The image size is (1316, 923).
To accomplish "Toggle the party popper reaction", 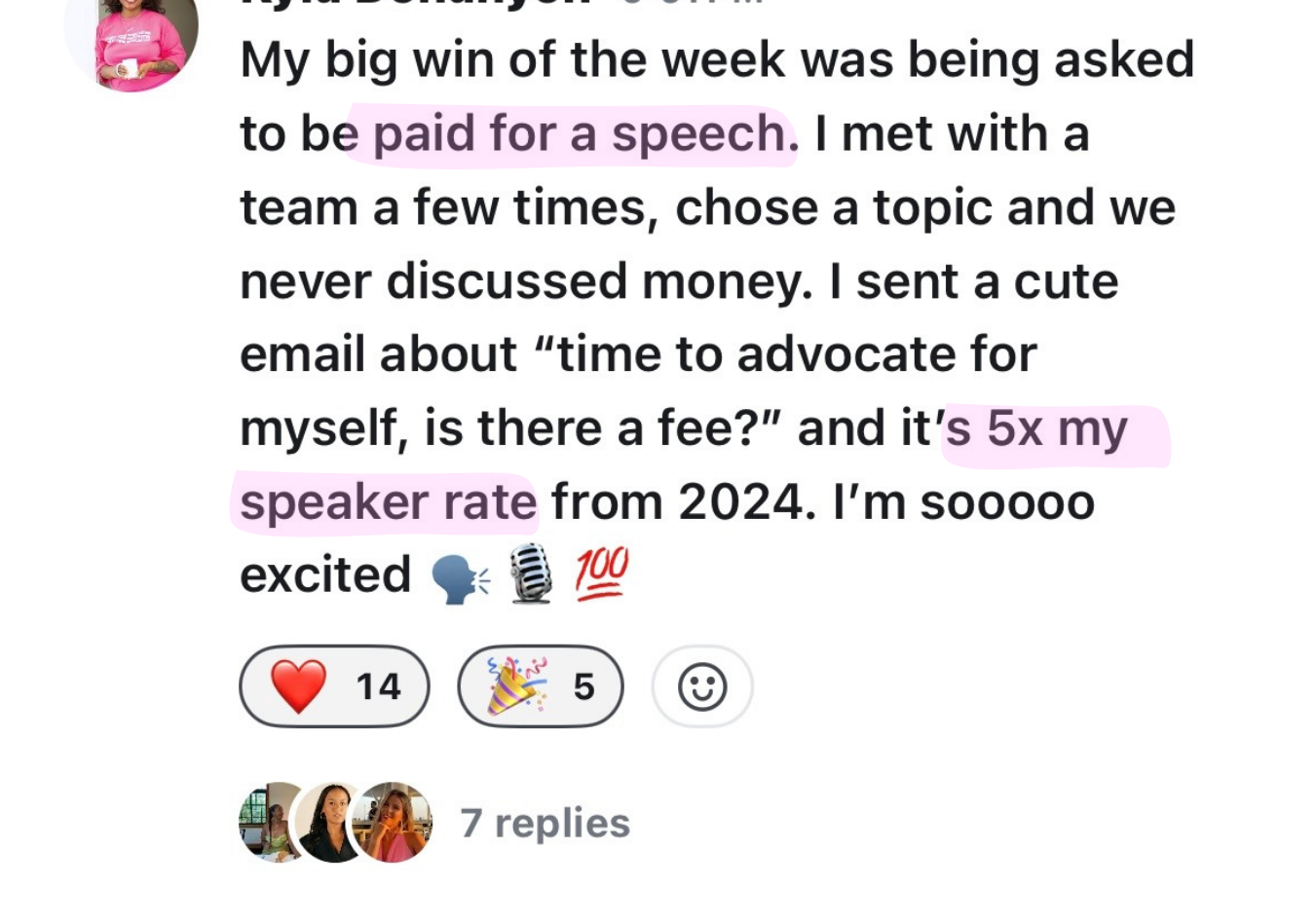I will 541,686.
